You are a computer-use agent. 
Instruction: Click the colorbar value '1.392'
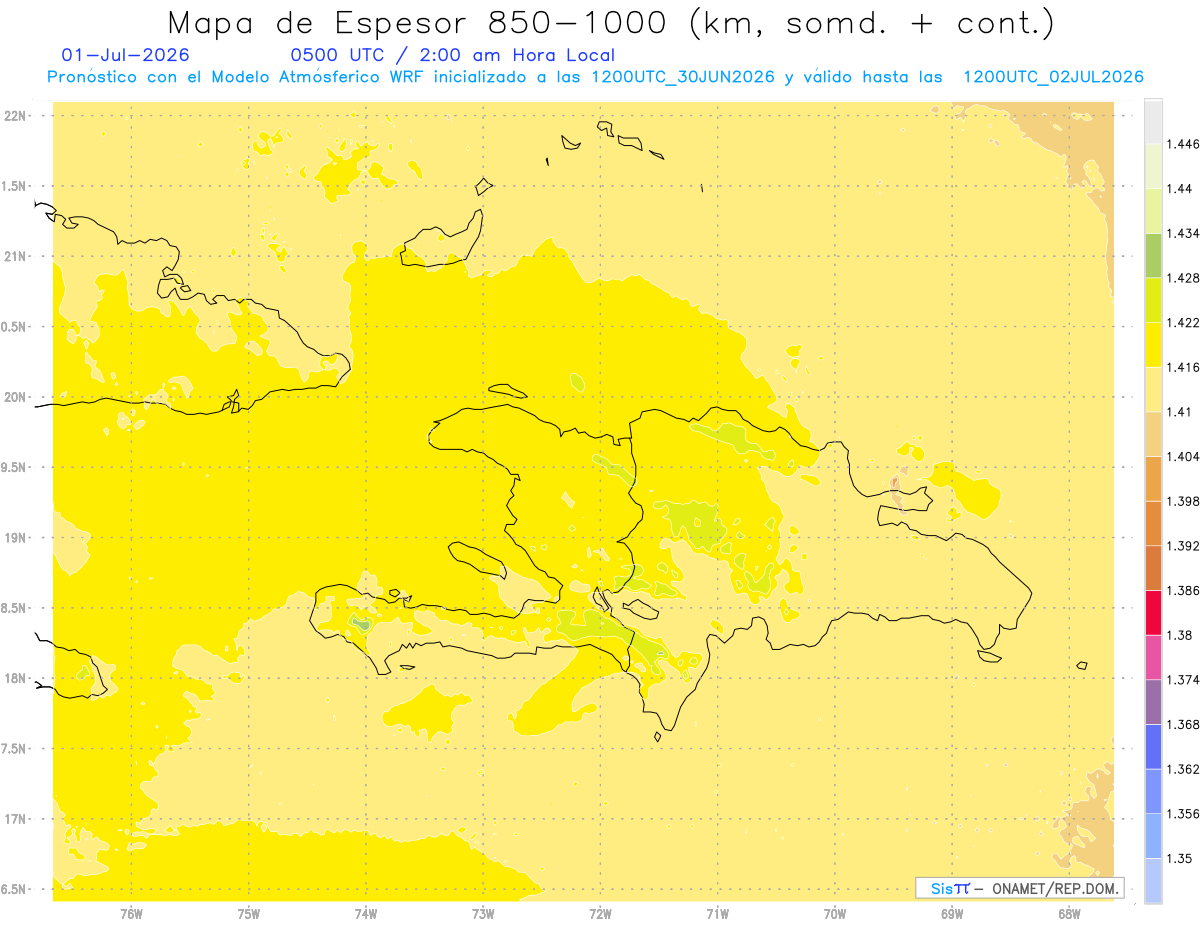pos(1184,546)
